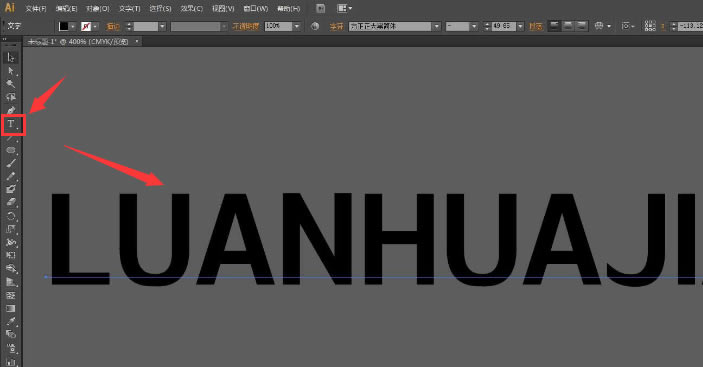Open the 文件(F) menu
Viewport: 703px width, 367px height.
pos(36,9)
